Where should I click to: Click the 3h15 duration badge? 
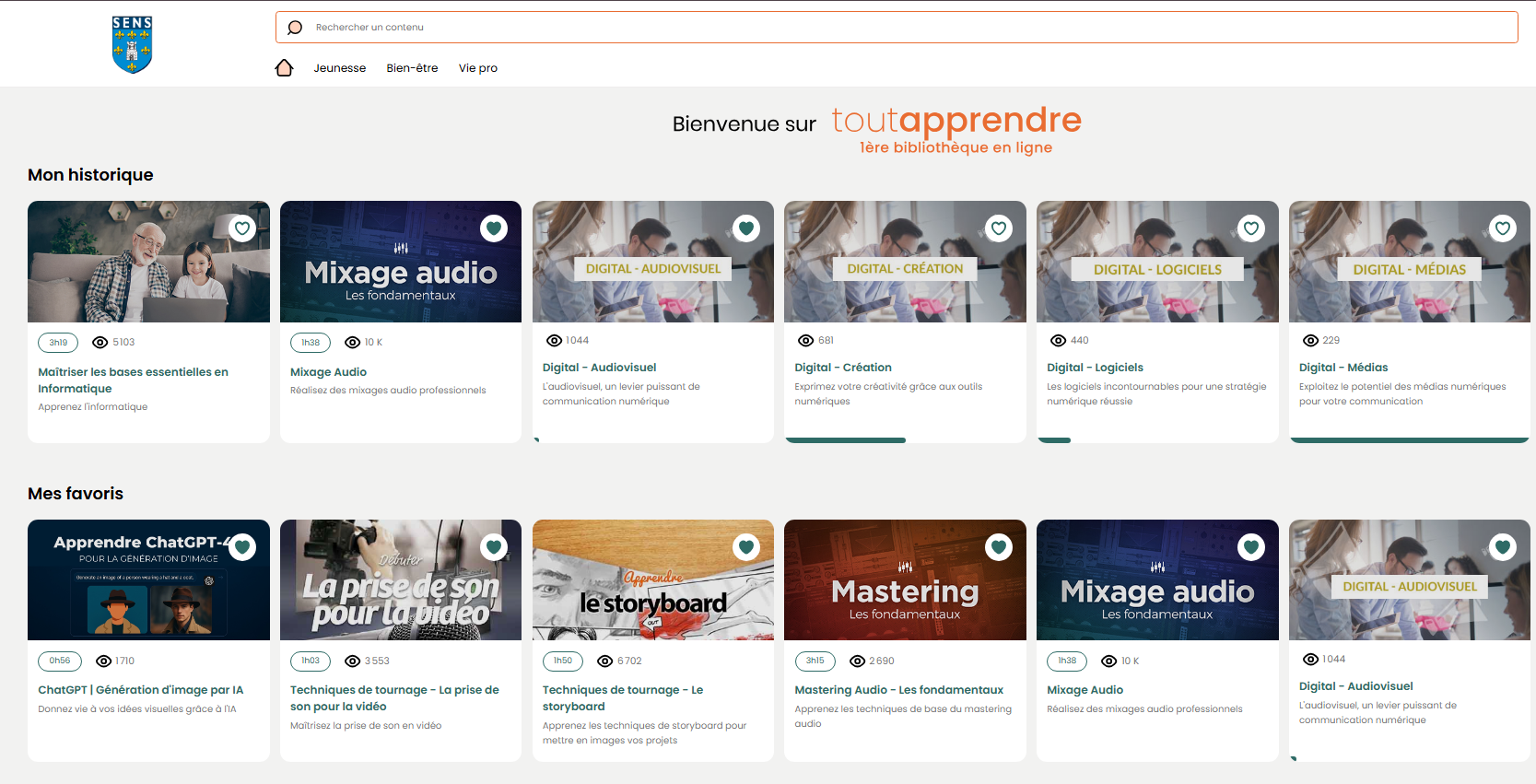coord(815,661)
